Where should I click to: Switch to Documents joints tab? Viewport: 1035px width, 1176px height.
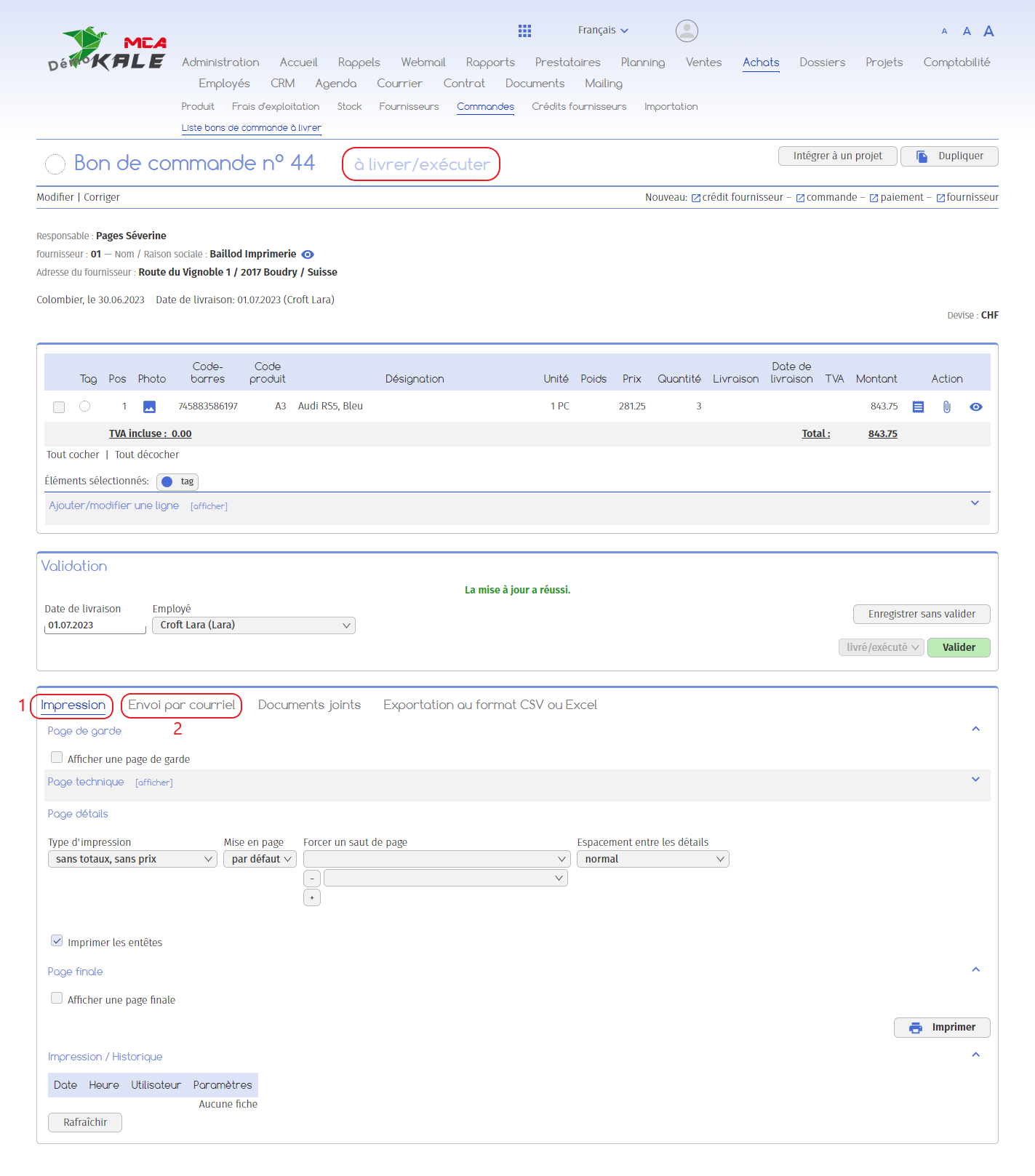pyautogui.click(x=309, y=705)
